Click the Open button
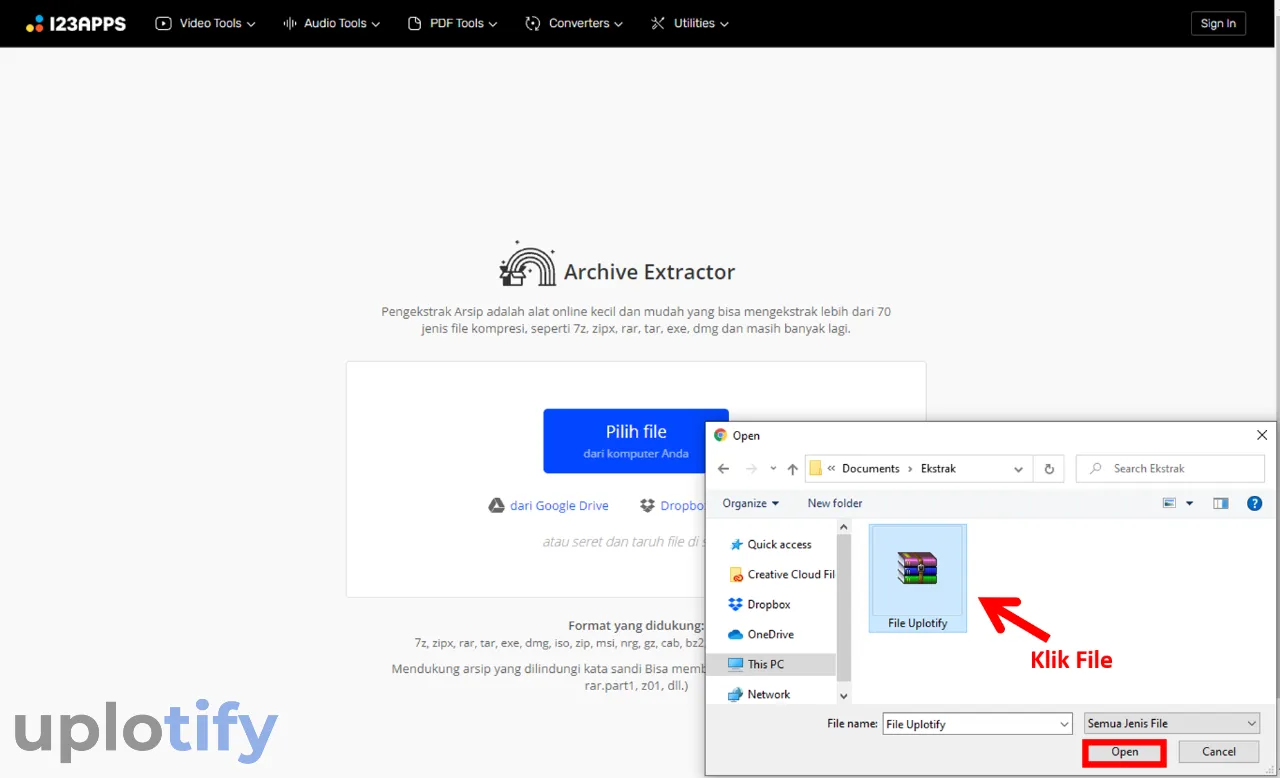This screenshot has height=778, width=1280. point(1124,752)
